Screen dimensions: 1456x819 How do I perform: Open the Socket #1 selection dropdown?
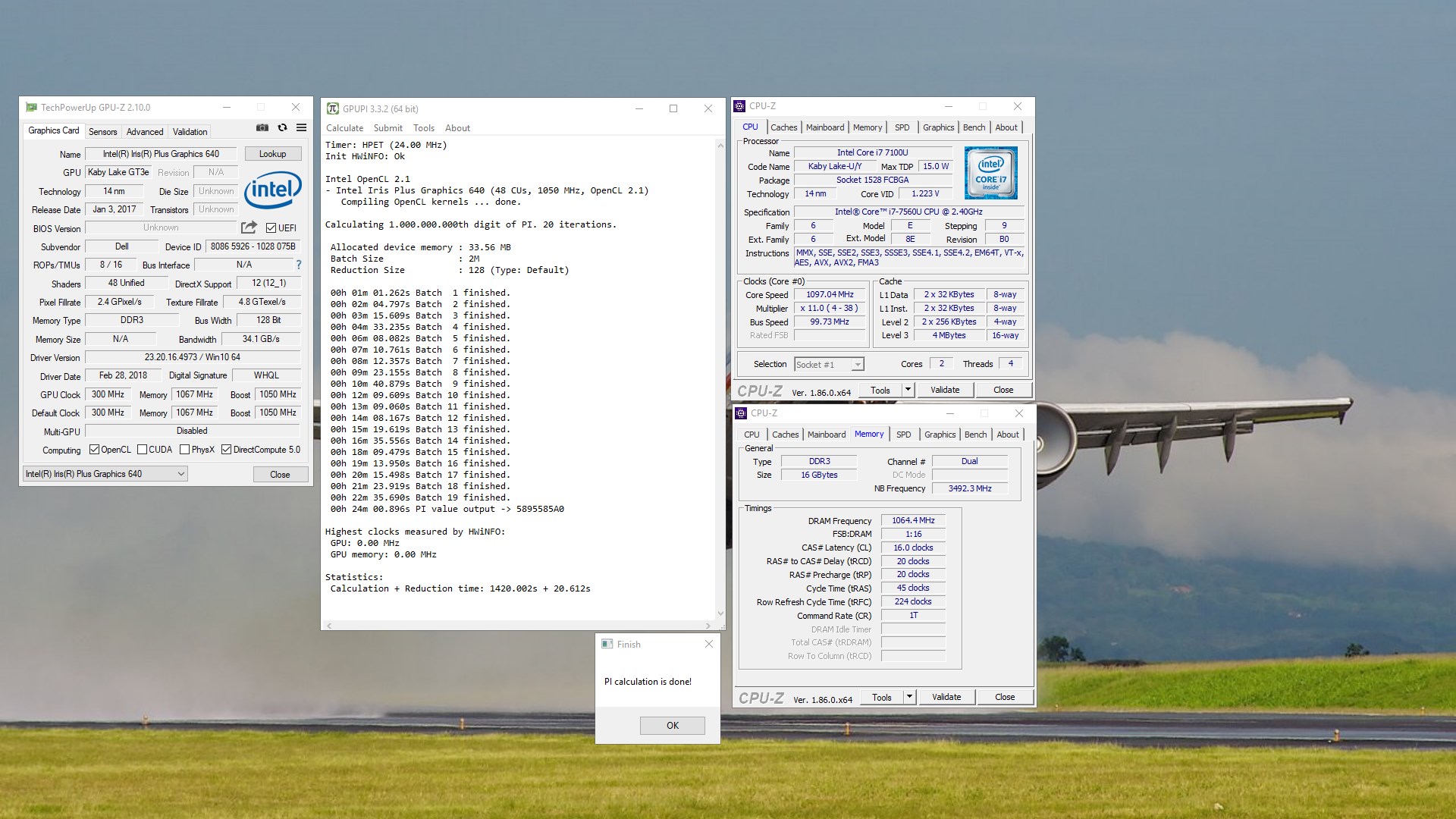(x=829, y=365)
